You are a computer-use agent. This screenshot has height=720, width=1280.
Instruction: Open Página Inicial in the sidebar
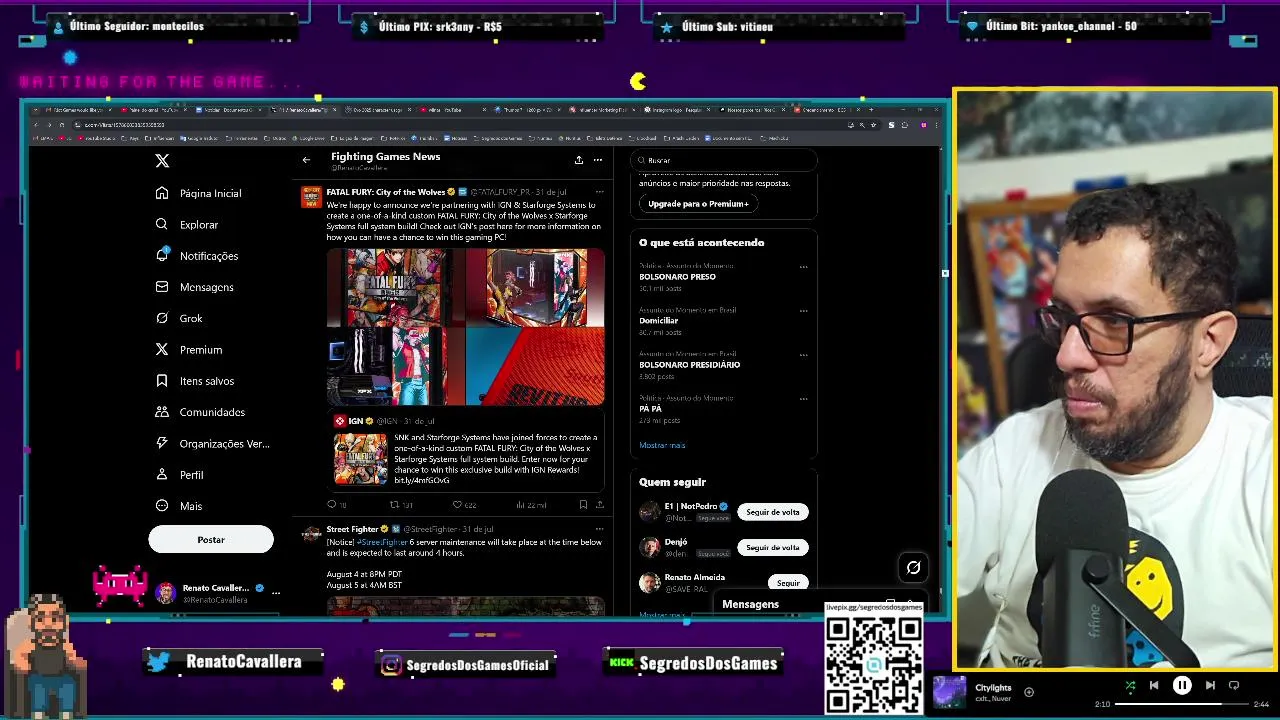coord(199,193)
